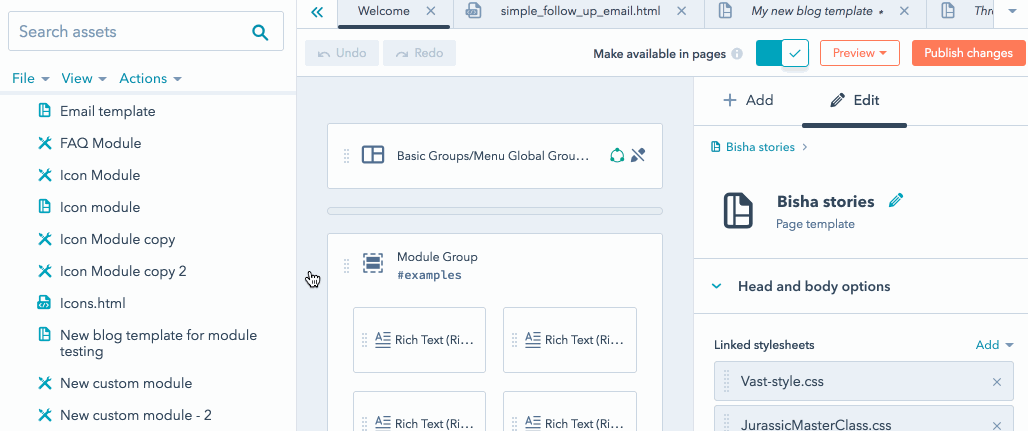Image resolution: width=1028 pixels, height=431 pixels.
Task: Click the Module Group dashed box icon
Action: tap(373, 264)
